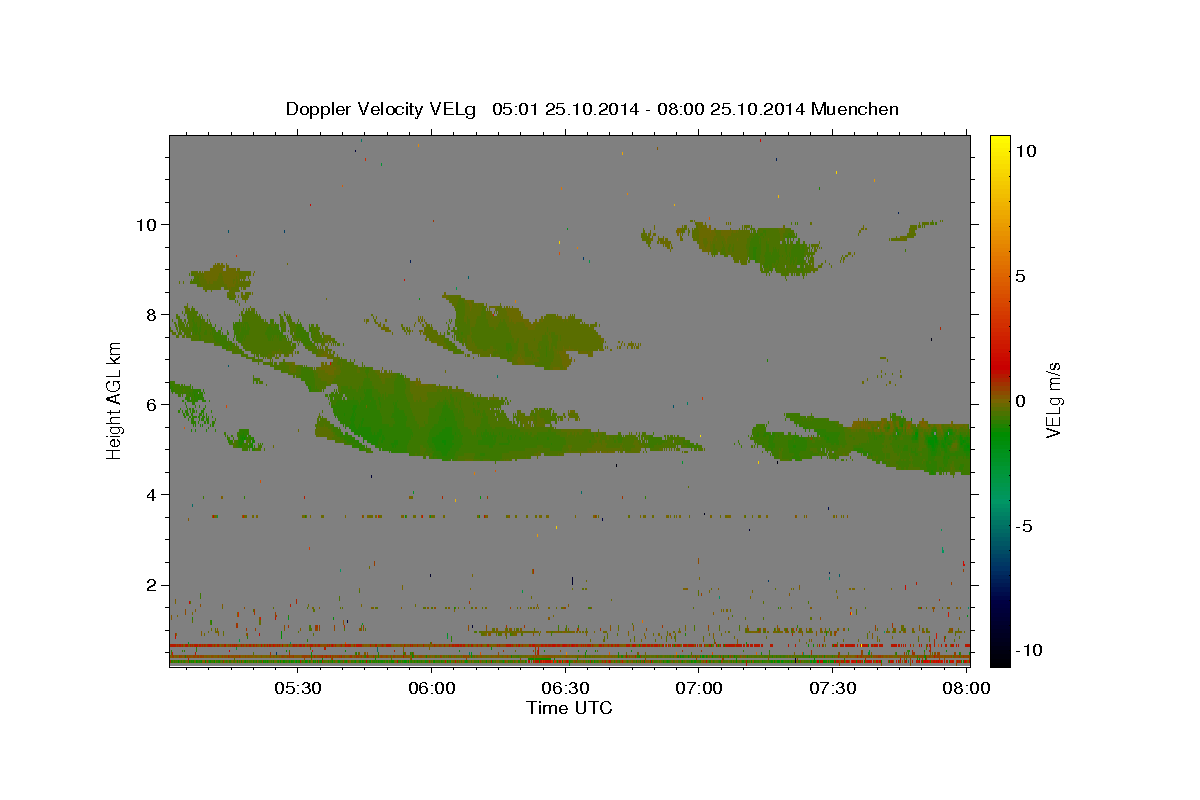Click the 'VELg m/s' colorbar label
1200x800 pixels.
click(1053, 400)
